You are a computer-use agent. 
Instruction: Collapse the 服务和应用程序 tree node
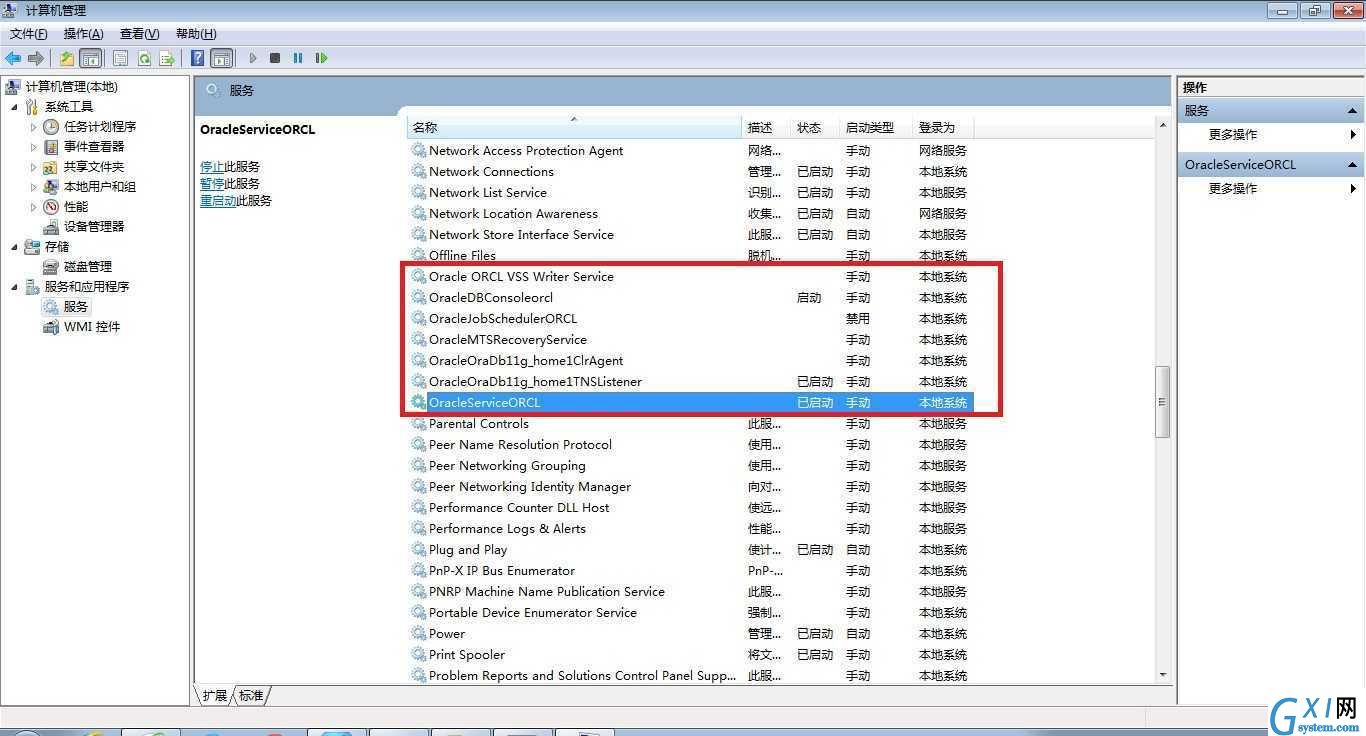coord(14,287)
